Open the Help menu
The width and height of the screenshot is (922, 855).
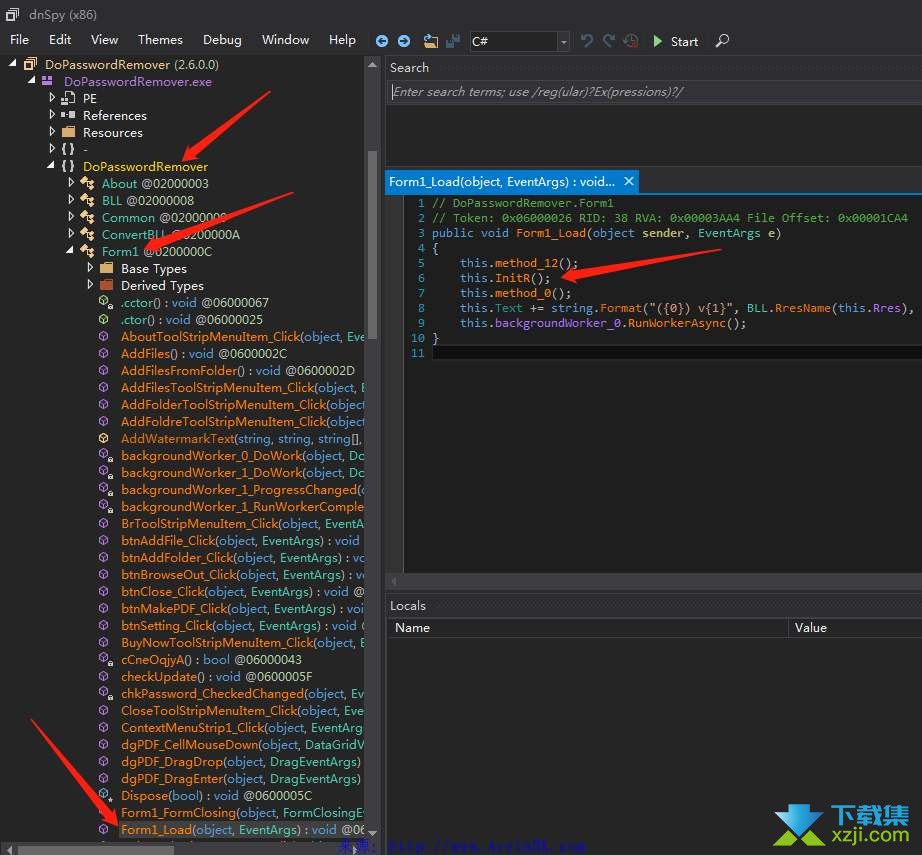pos(342,40)
